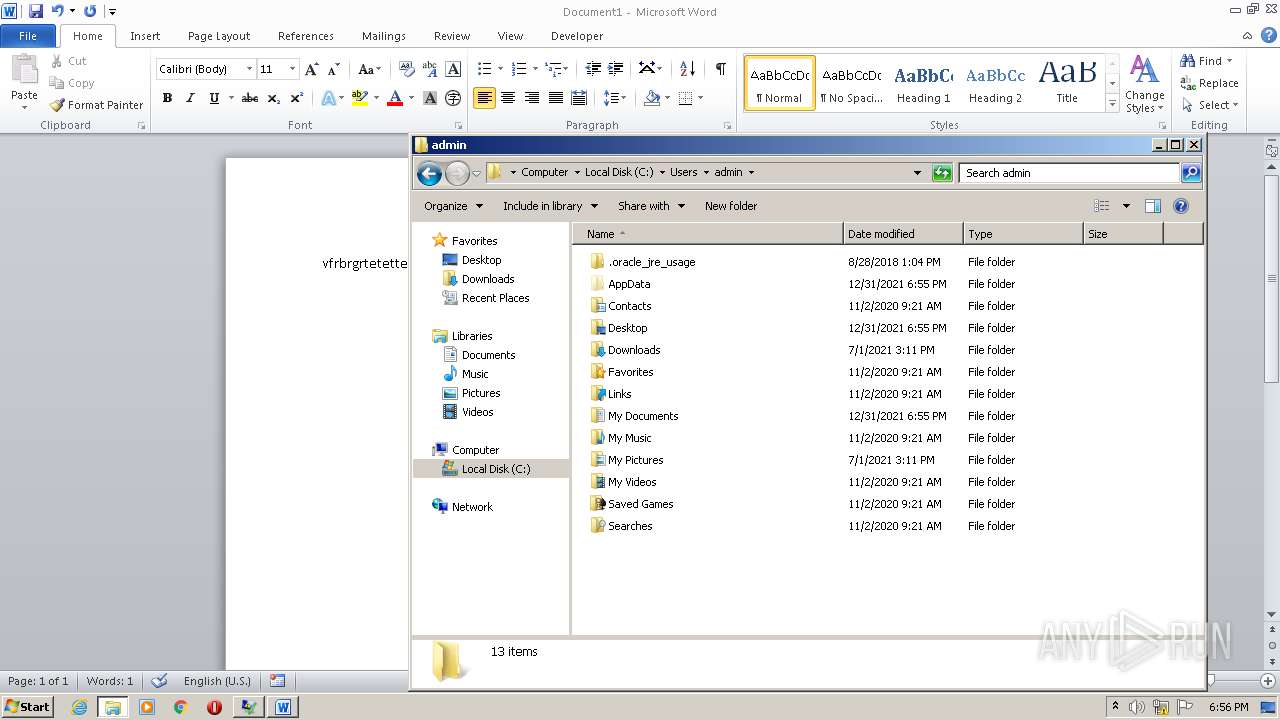Click the Undo icon in Quick Access Toolbar

[58, 11]
